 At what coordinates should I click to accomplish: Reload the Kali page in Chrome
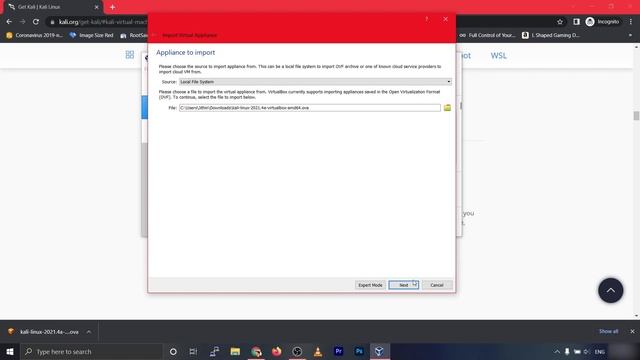(36, 22)
